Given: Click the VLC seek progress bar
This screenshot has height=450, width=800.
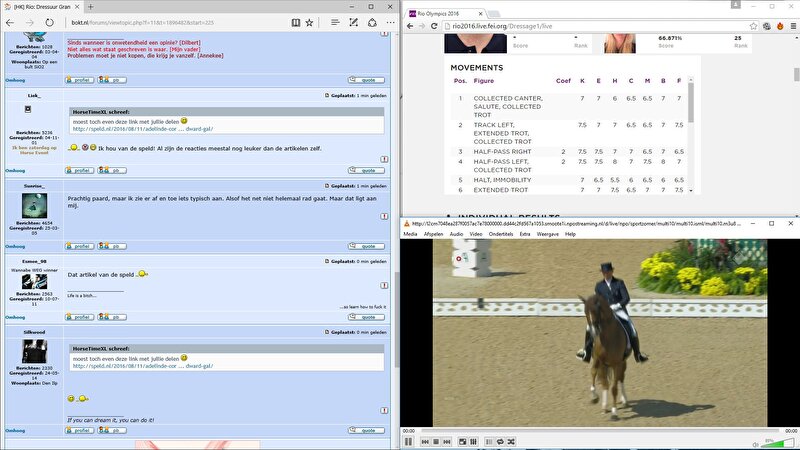Looking at the screenshot, I should [x=599, y=431].
